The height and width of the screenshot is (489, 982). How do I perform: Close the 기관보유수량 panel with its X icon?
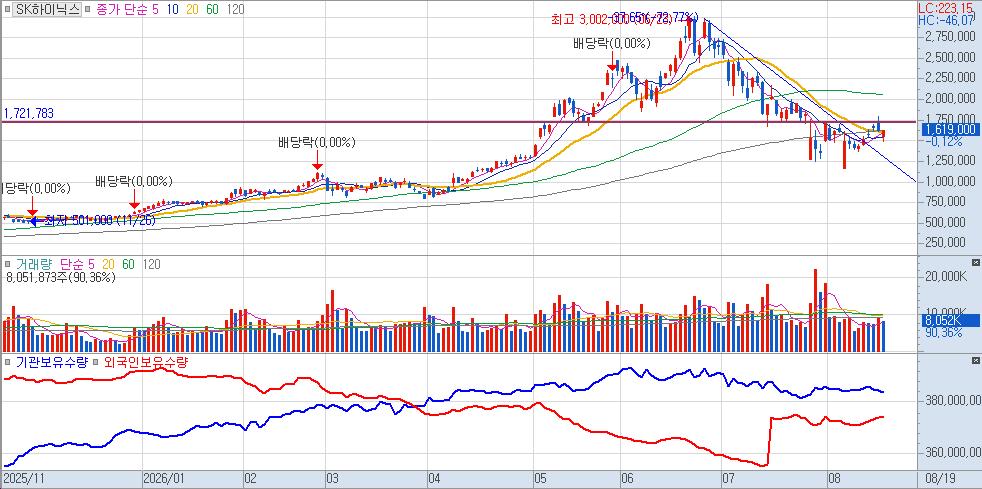(975, 361)
